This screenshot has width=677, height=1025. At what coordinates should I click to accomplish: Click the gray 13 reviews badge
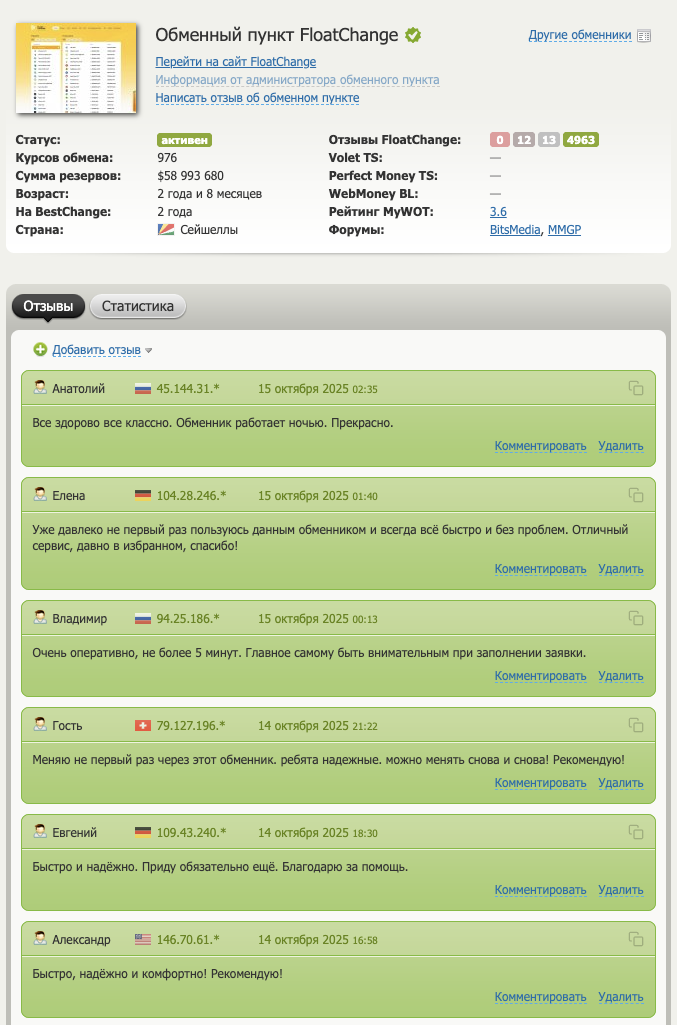point(549,140)
